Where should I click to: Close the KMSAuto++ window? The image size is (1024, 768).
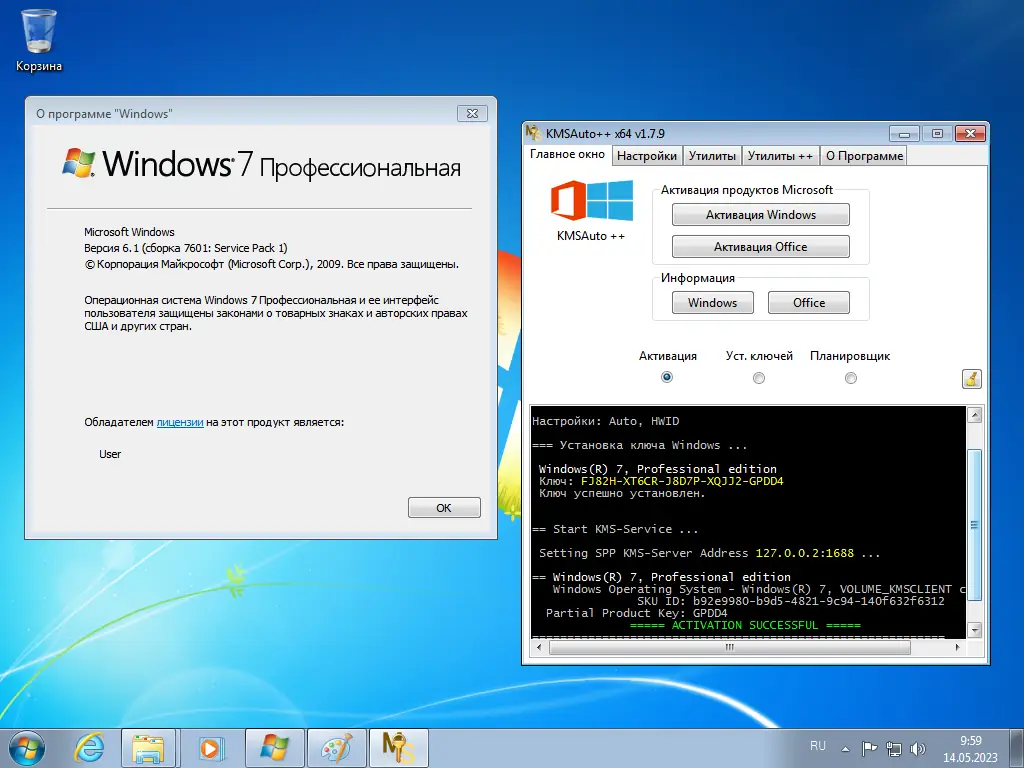pos(970,133)
